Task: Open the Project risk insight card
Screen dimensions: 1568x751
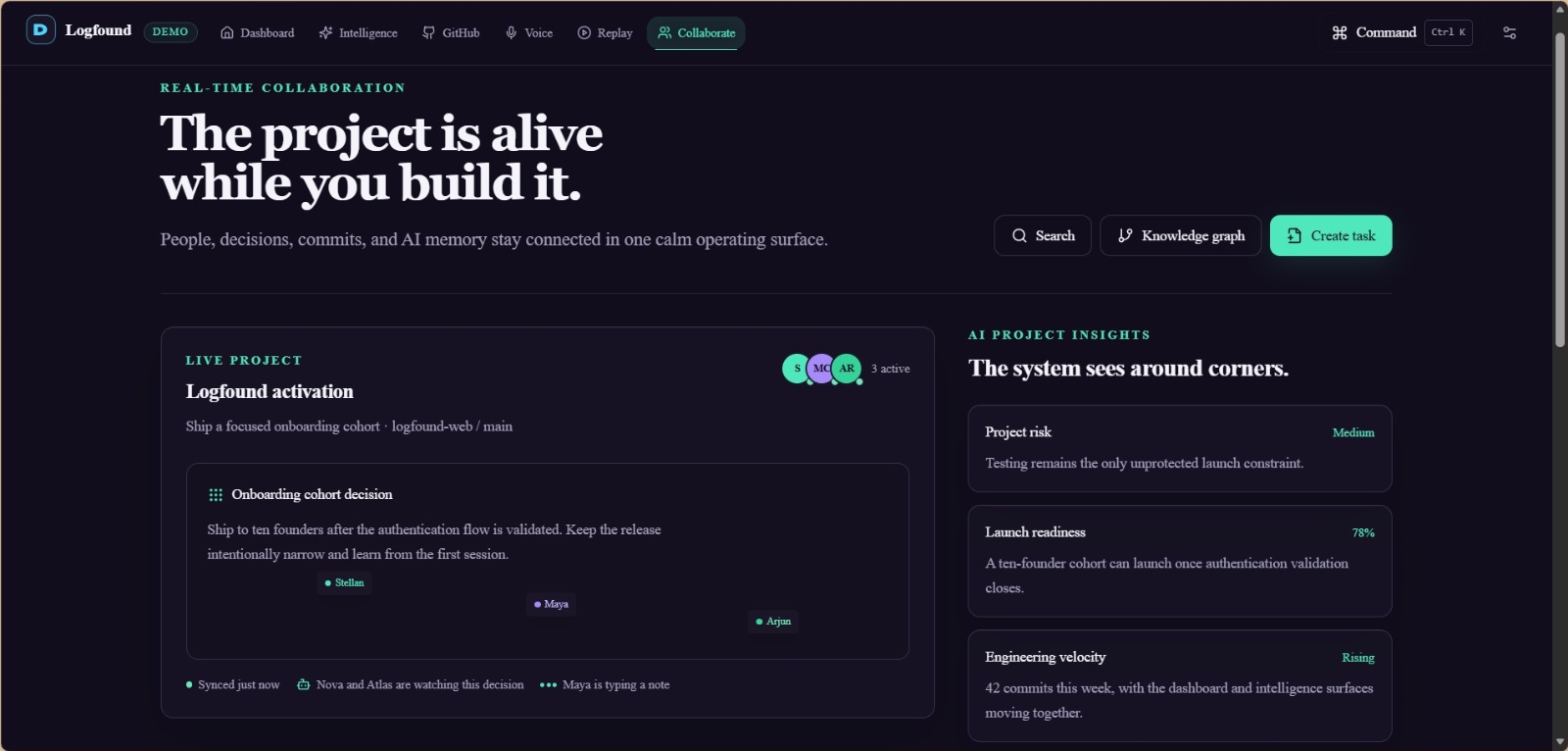Action: pos(1180,448)
